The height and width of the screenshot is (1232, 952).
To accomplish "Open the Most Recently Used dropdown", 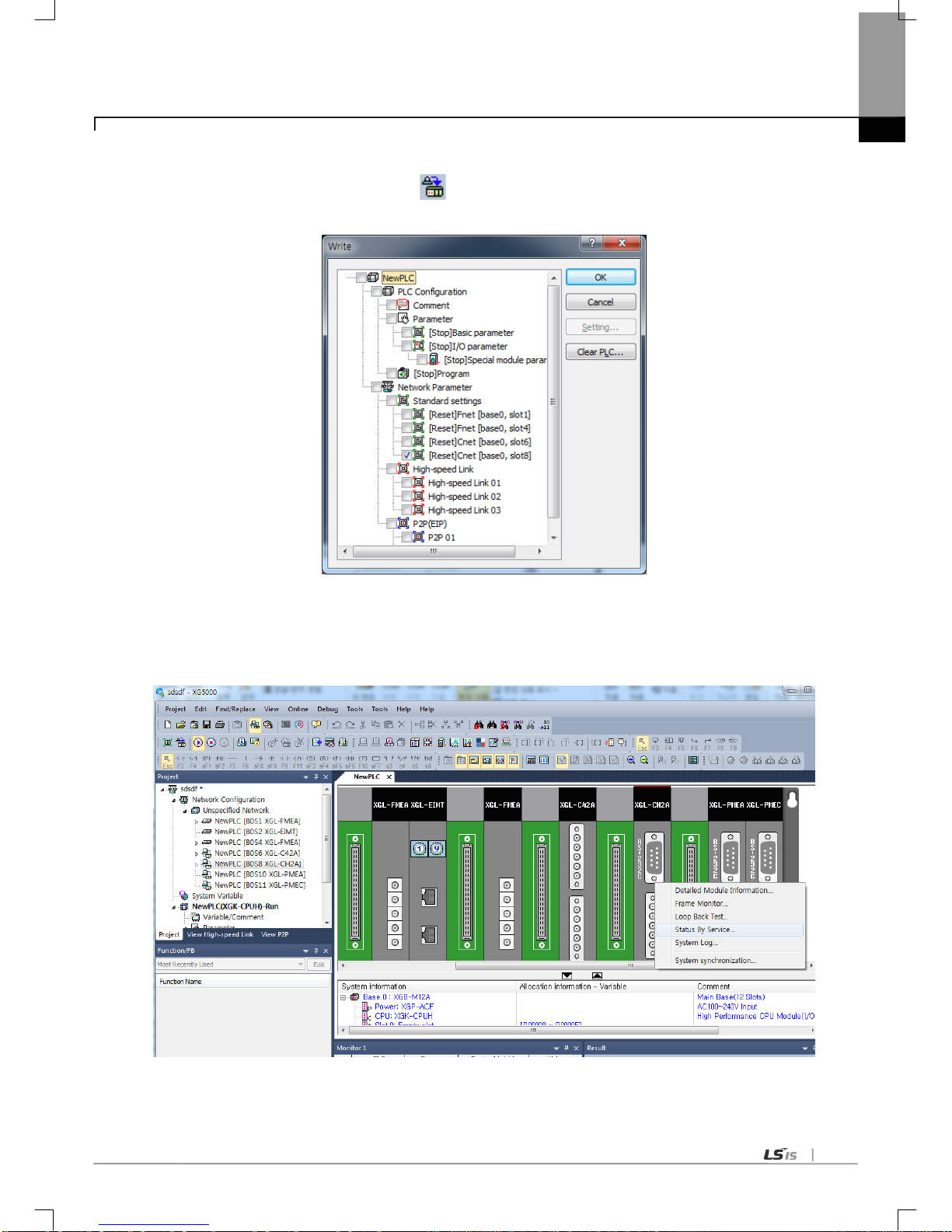I will 301,965.
